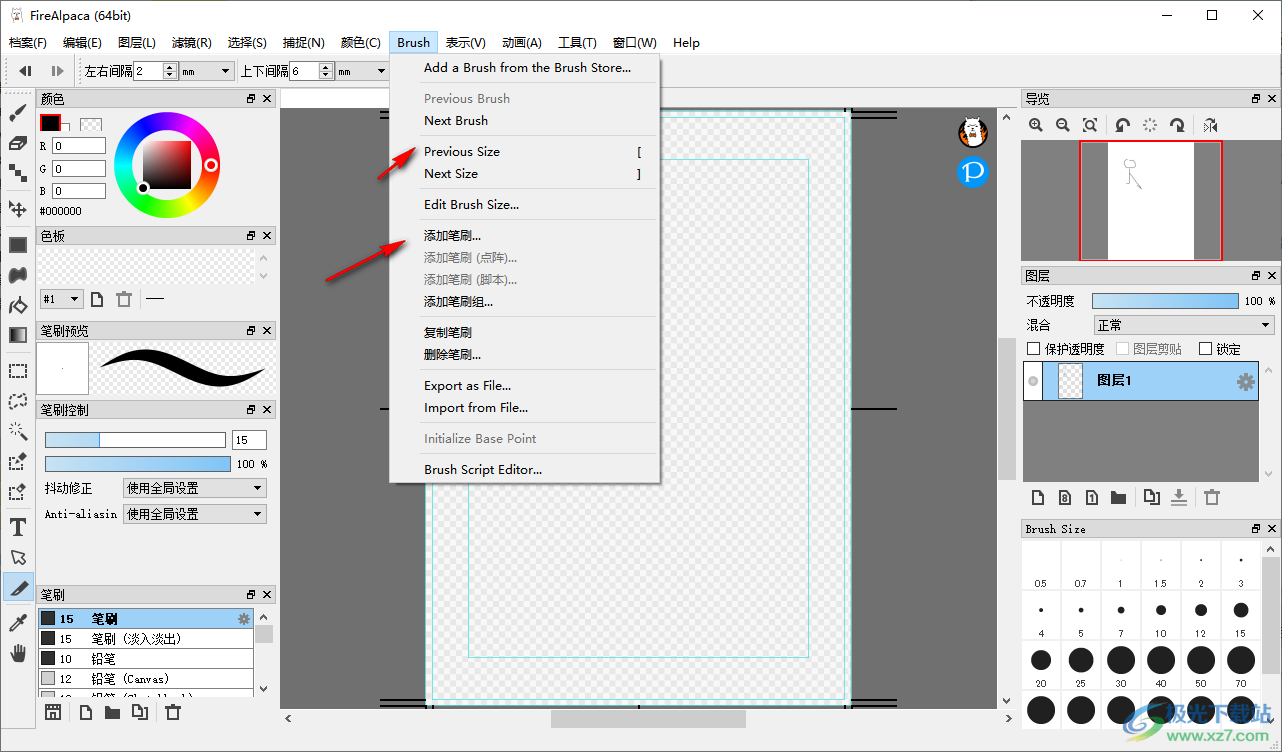
Task: Rotate canvas right in navigator
Action: pyautogui.click(x=1178, y=125)
